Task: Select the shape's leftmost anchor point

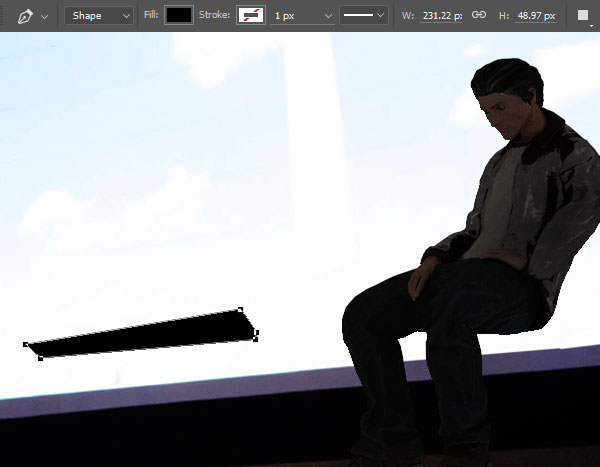Action: click(26, 345)
